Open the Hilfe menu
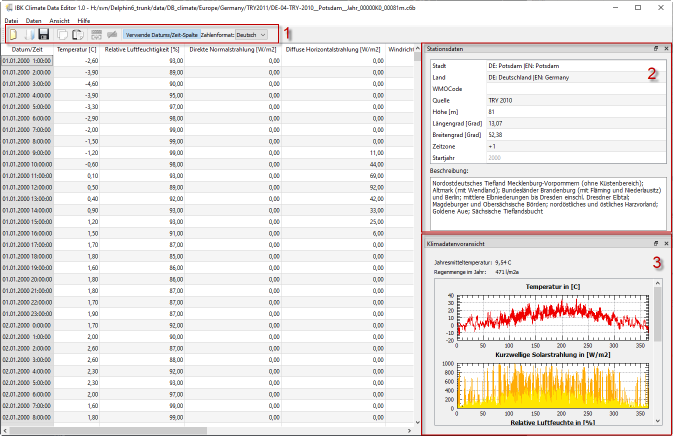This screenshot has height=436, width=673. point(84,20)
